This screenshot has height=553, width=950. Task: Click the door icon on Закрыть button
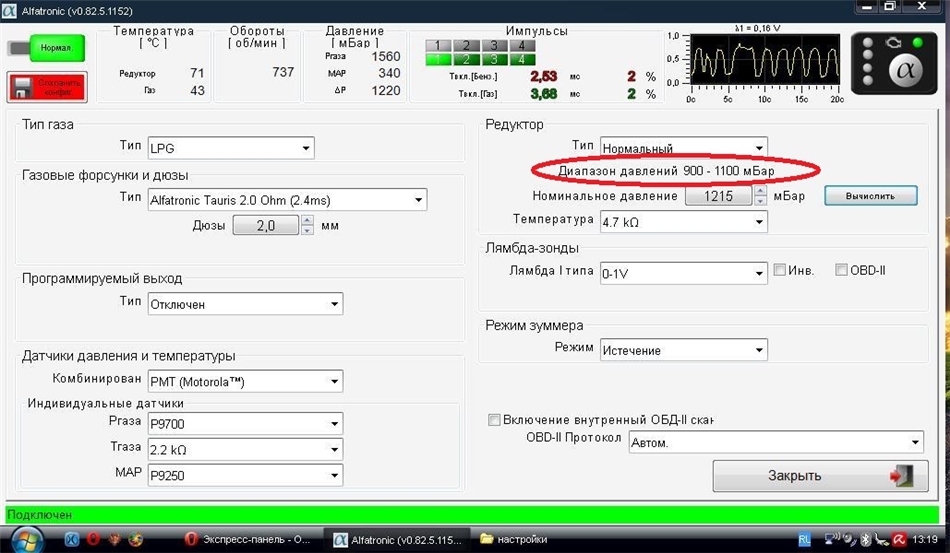point(899,475)
